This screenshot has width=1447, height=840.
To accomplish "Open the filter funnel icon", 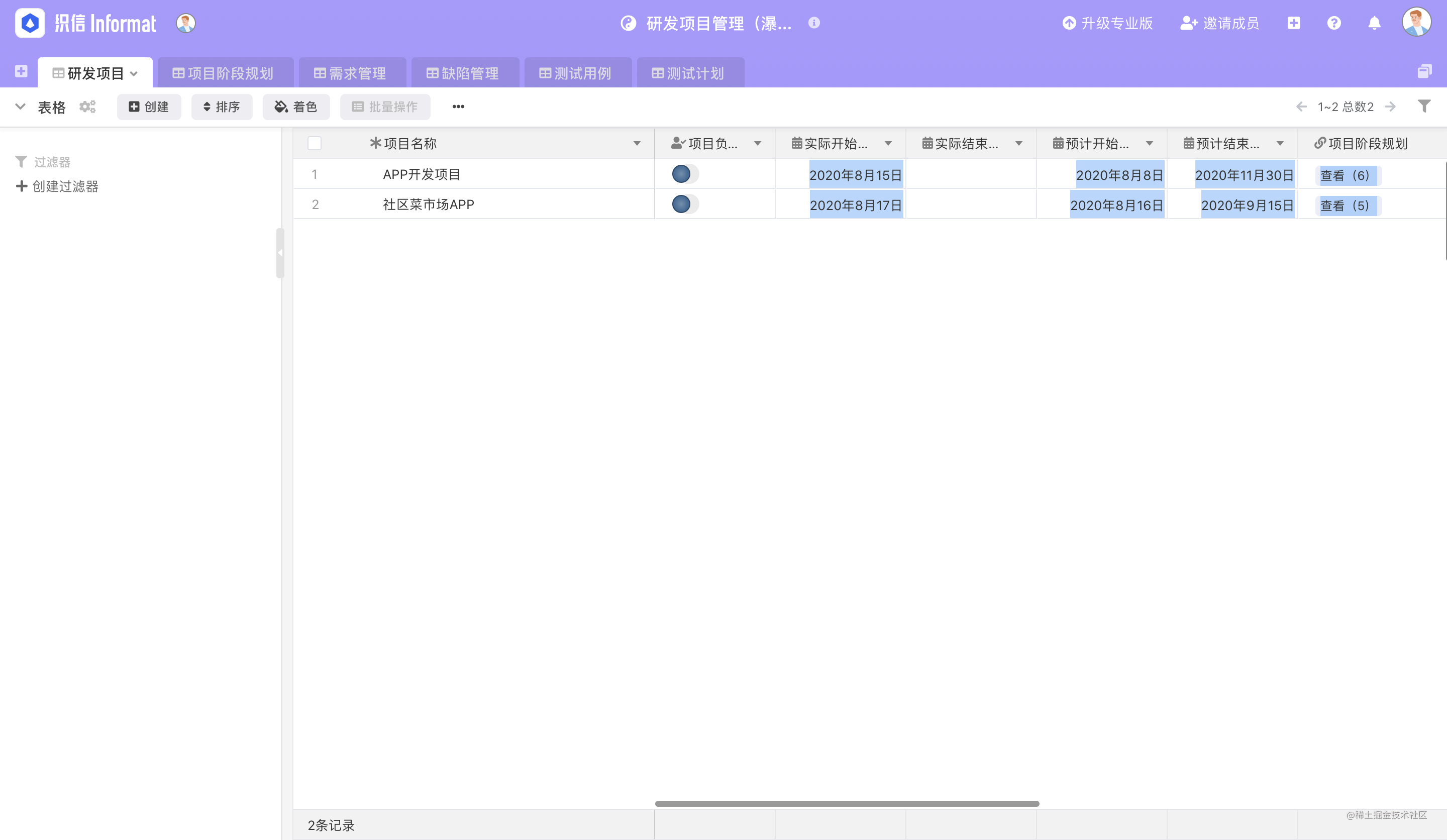I will tap(1423, 106).
